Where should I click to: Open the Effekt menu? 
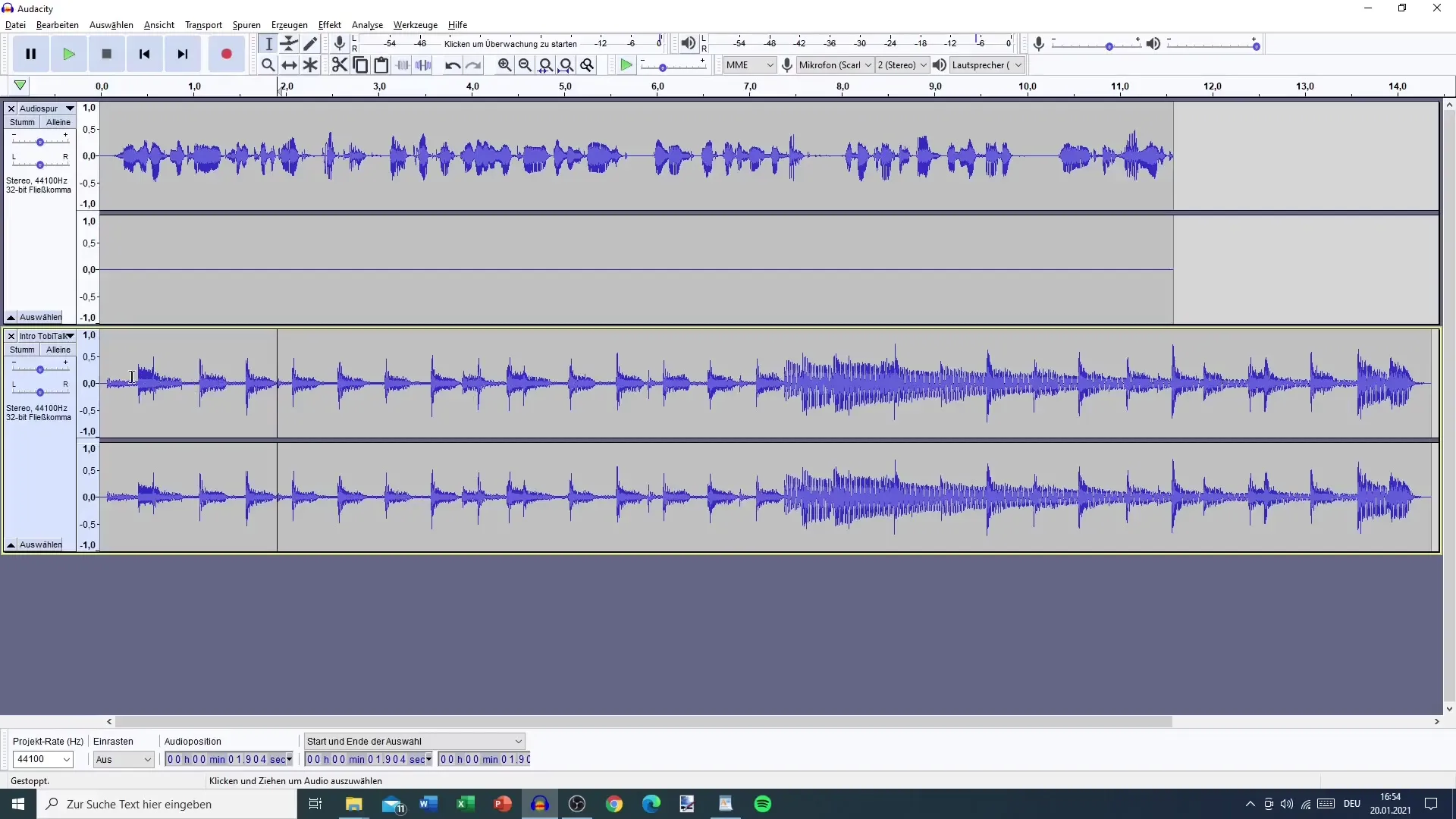pyautogui.click(x=329, y=25)
